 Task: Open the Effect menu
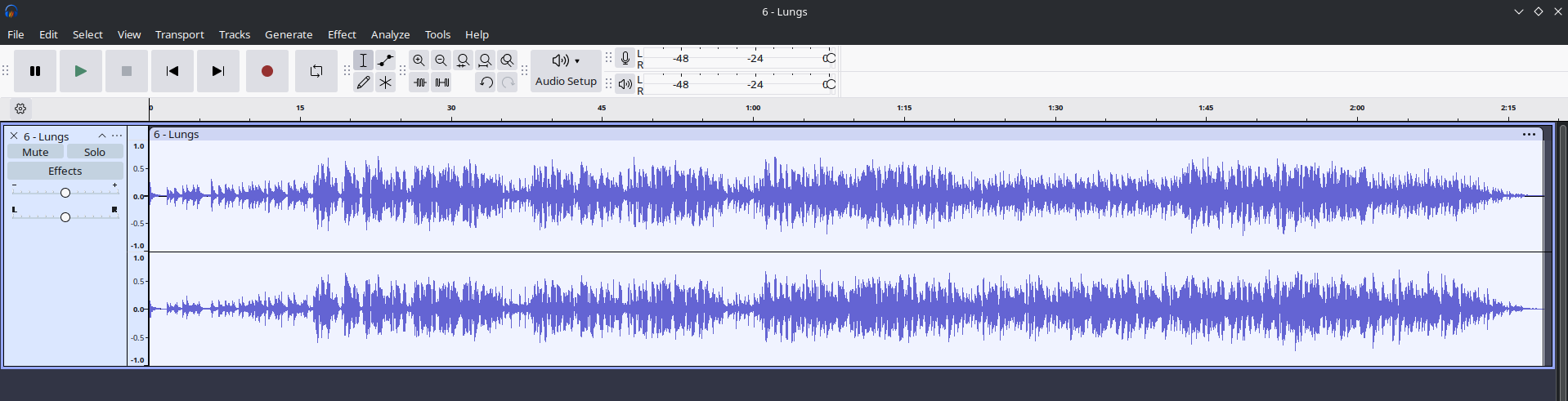click(x=342, y=34)
